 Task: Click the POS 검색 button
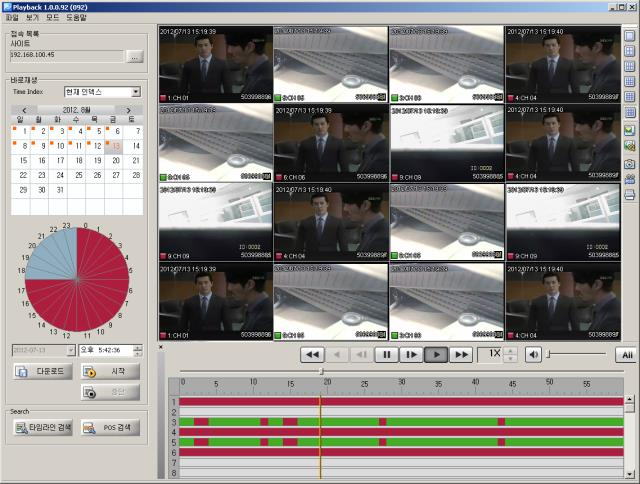point(110,427)
